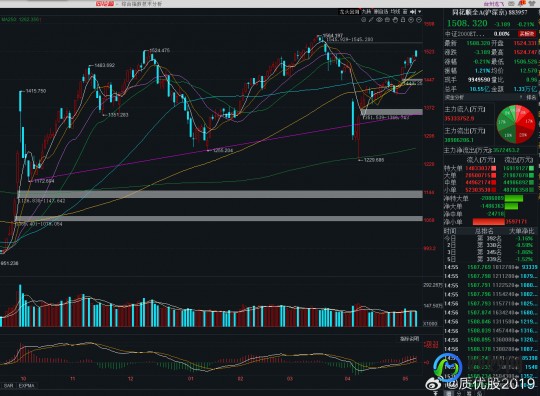
Task: Click the 排名 ranking link
Action: [531, 98]
